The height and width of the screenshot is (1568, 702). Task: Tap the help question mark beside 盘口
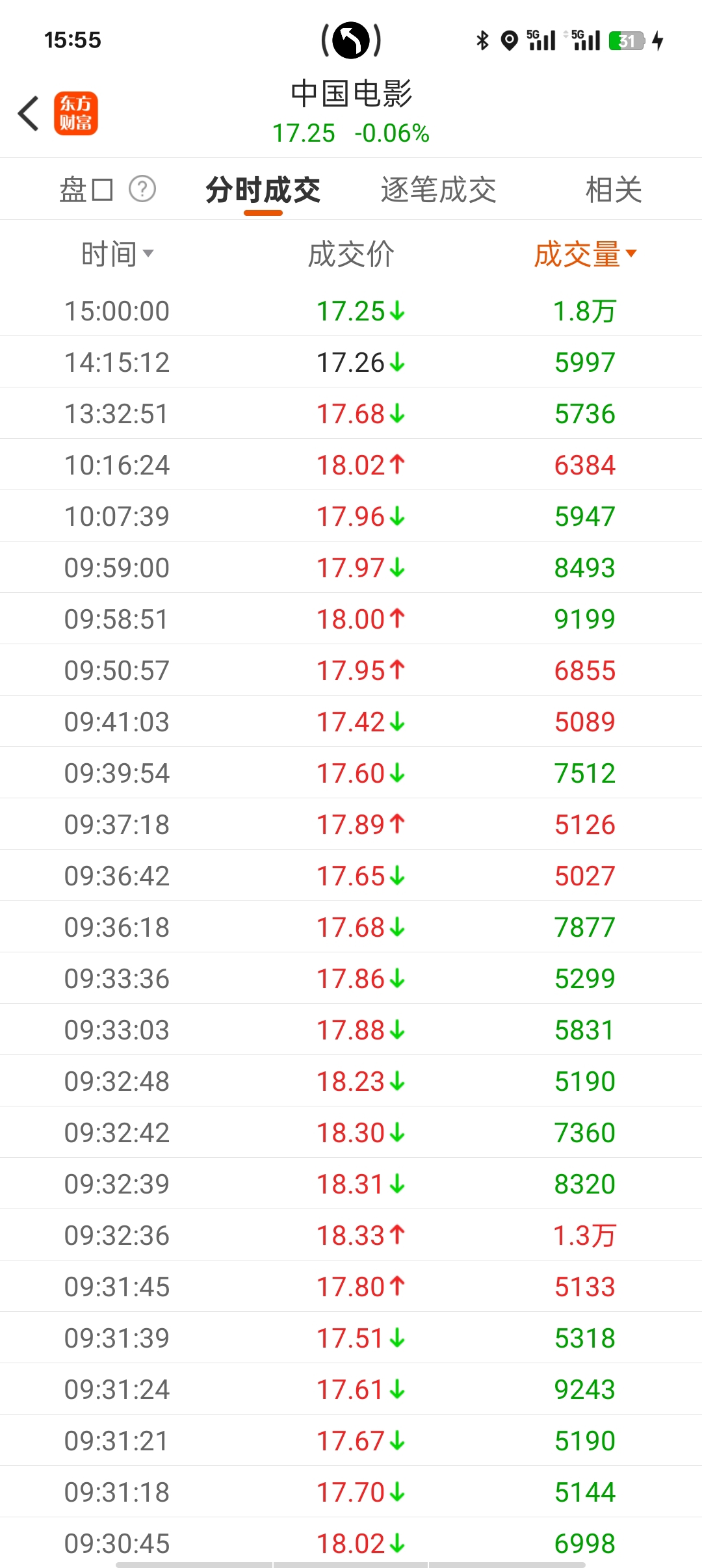[142, 189]
